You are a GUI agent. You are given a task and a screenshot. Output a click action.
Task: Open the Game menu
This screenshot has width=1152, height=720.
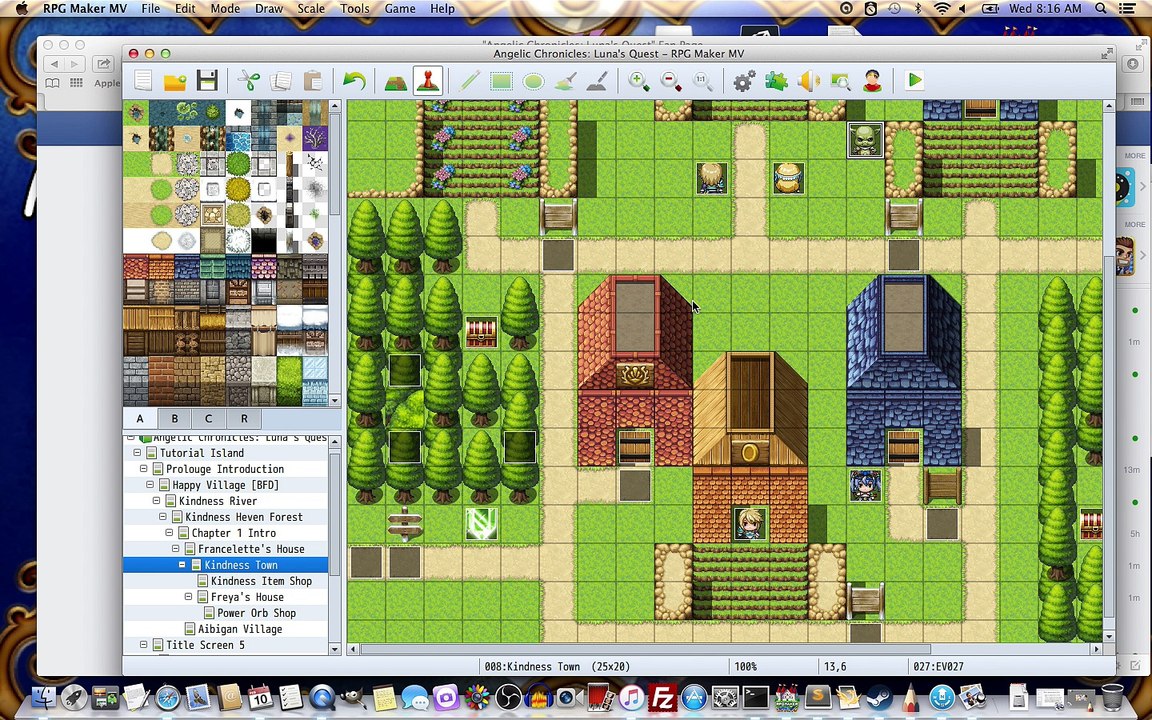[400, 9]
